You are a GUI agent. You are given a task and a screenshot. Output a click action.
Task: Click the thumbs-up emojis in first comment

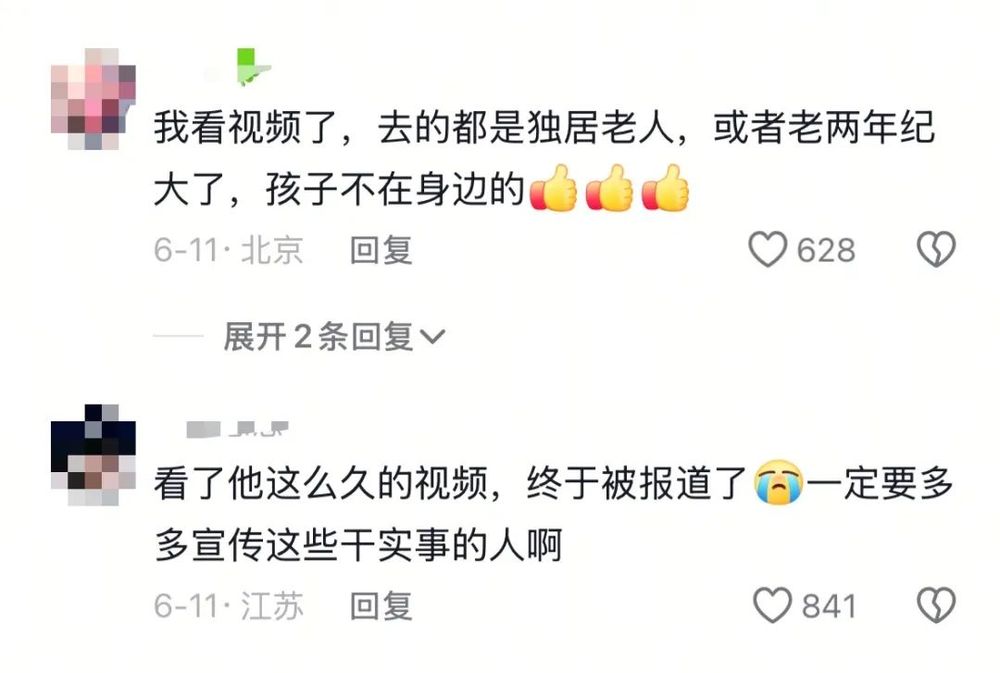pyautogui.click(x=610, y=189)
